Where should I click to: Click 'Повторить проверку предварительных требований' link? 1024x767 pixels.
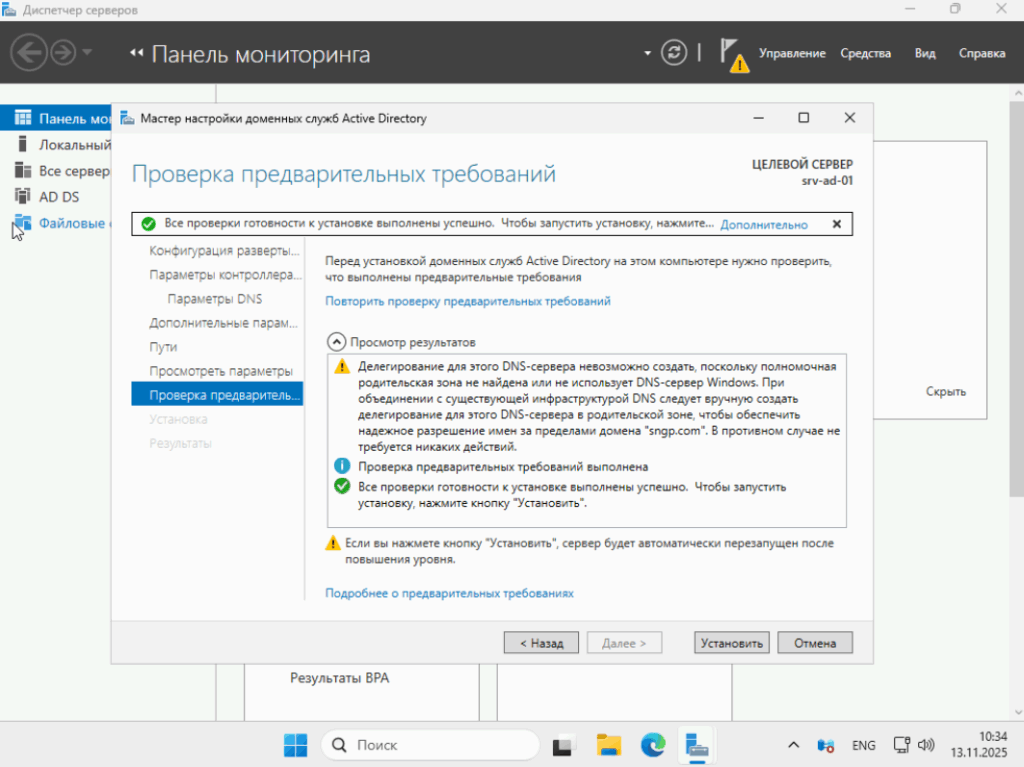pyautogui.click(x=467, y=301)
